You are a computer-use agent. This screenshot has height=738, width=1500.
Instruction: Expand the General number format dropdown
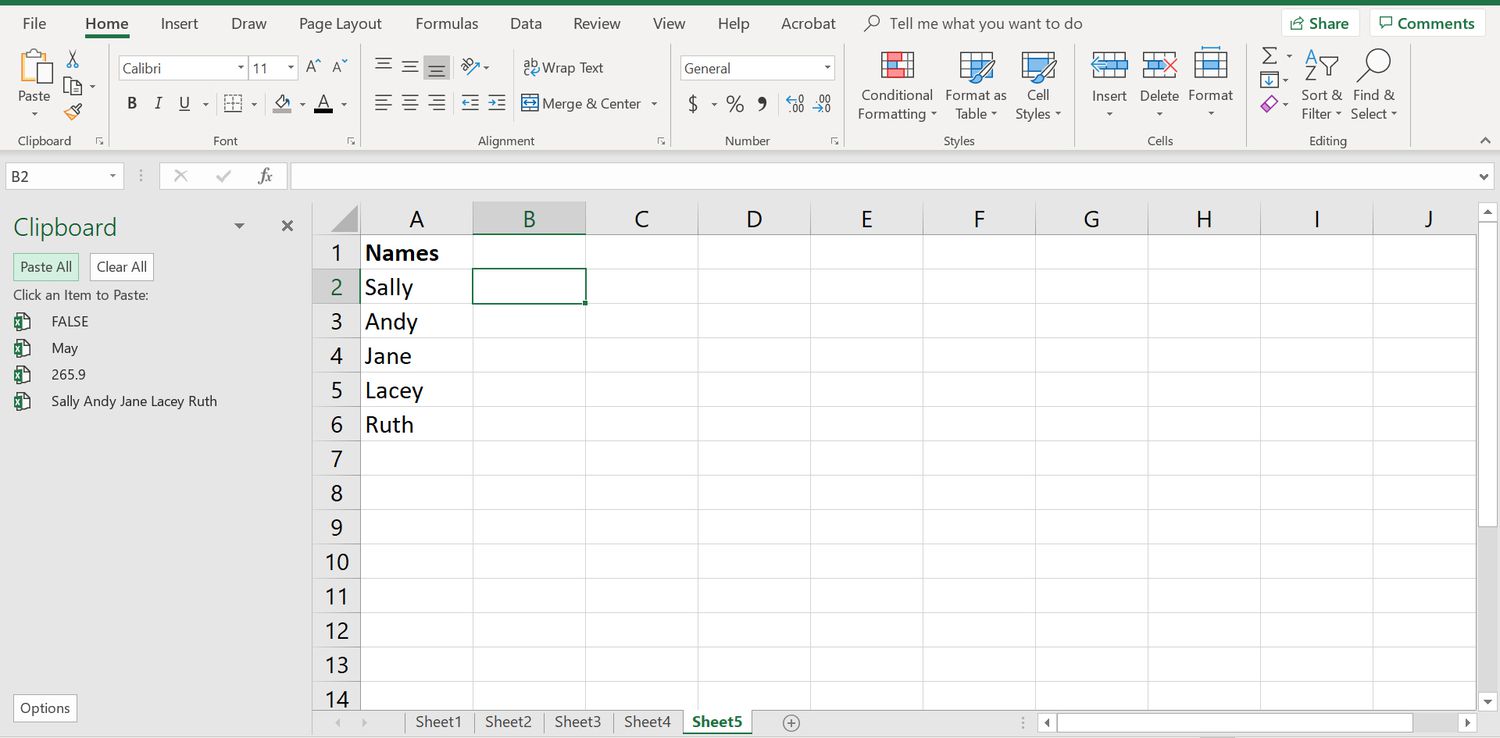tap(827, 68)
